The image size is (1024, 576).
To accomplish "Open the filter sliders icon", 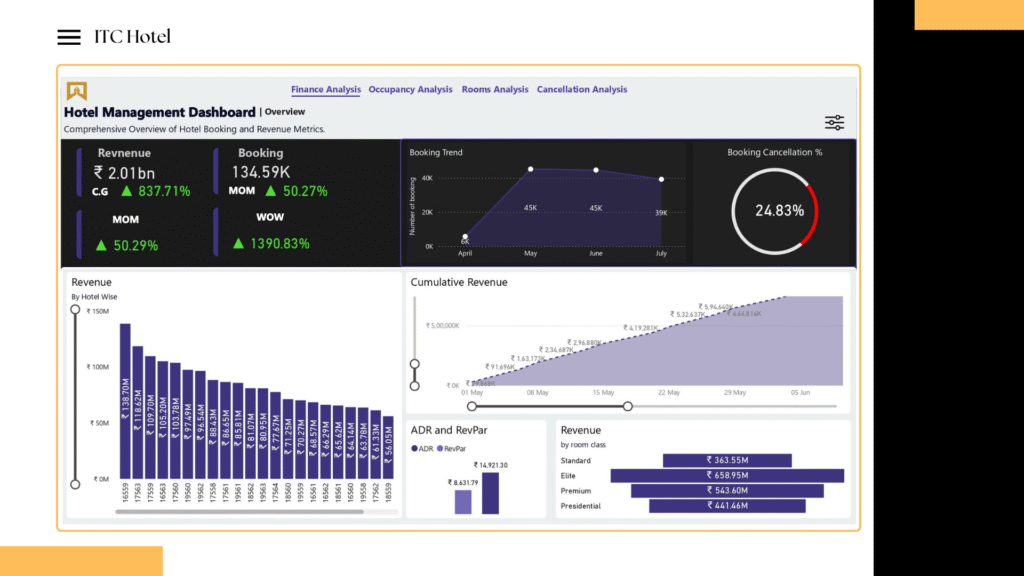I will [834, 122].
